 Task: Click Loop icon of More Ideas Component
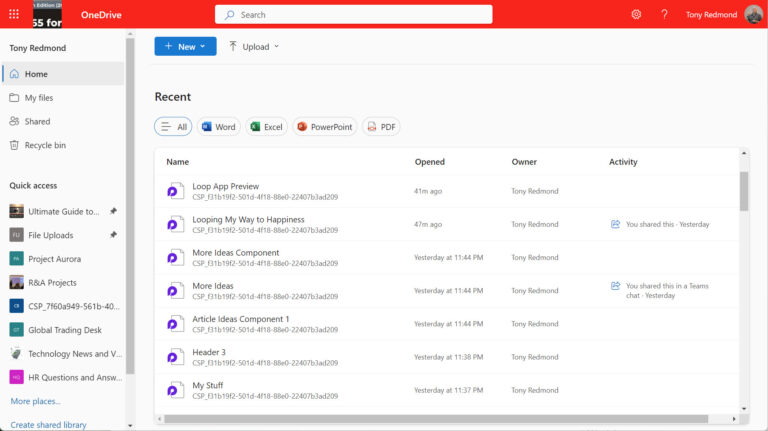click(x=175, y=258)
